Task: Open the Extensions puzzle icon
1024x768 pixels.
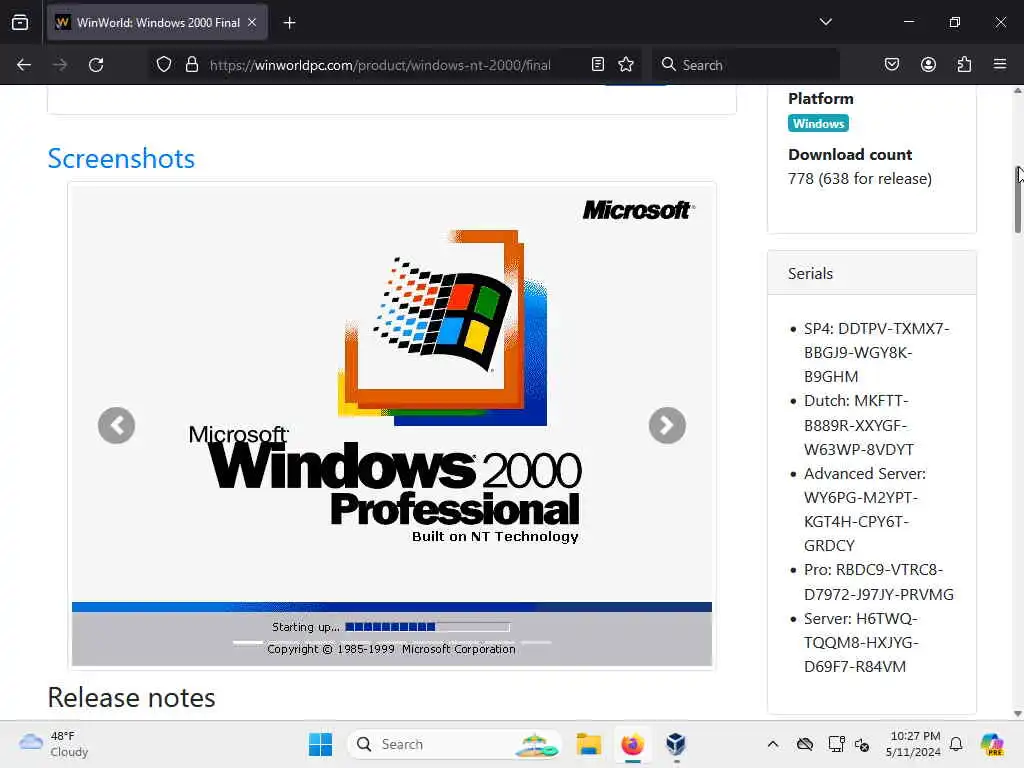Action: point(964,64)
